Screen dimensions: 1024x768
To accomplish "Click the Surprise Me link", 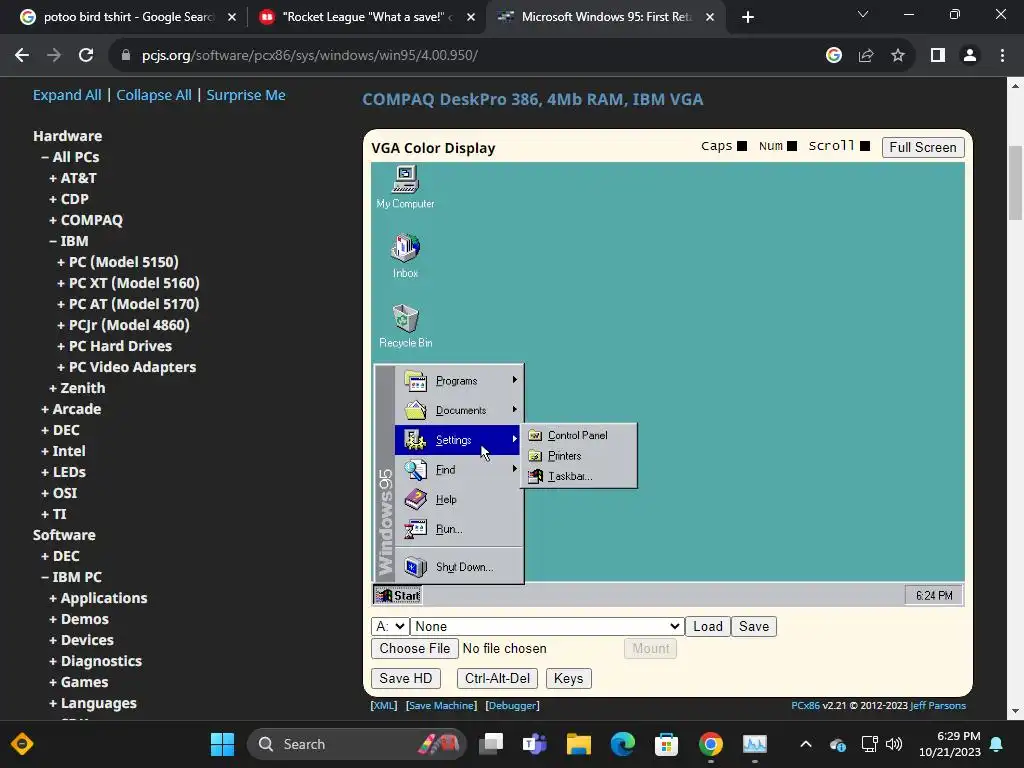I will point(246,95).
